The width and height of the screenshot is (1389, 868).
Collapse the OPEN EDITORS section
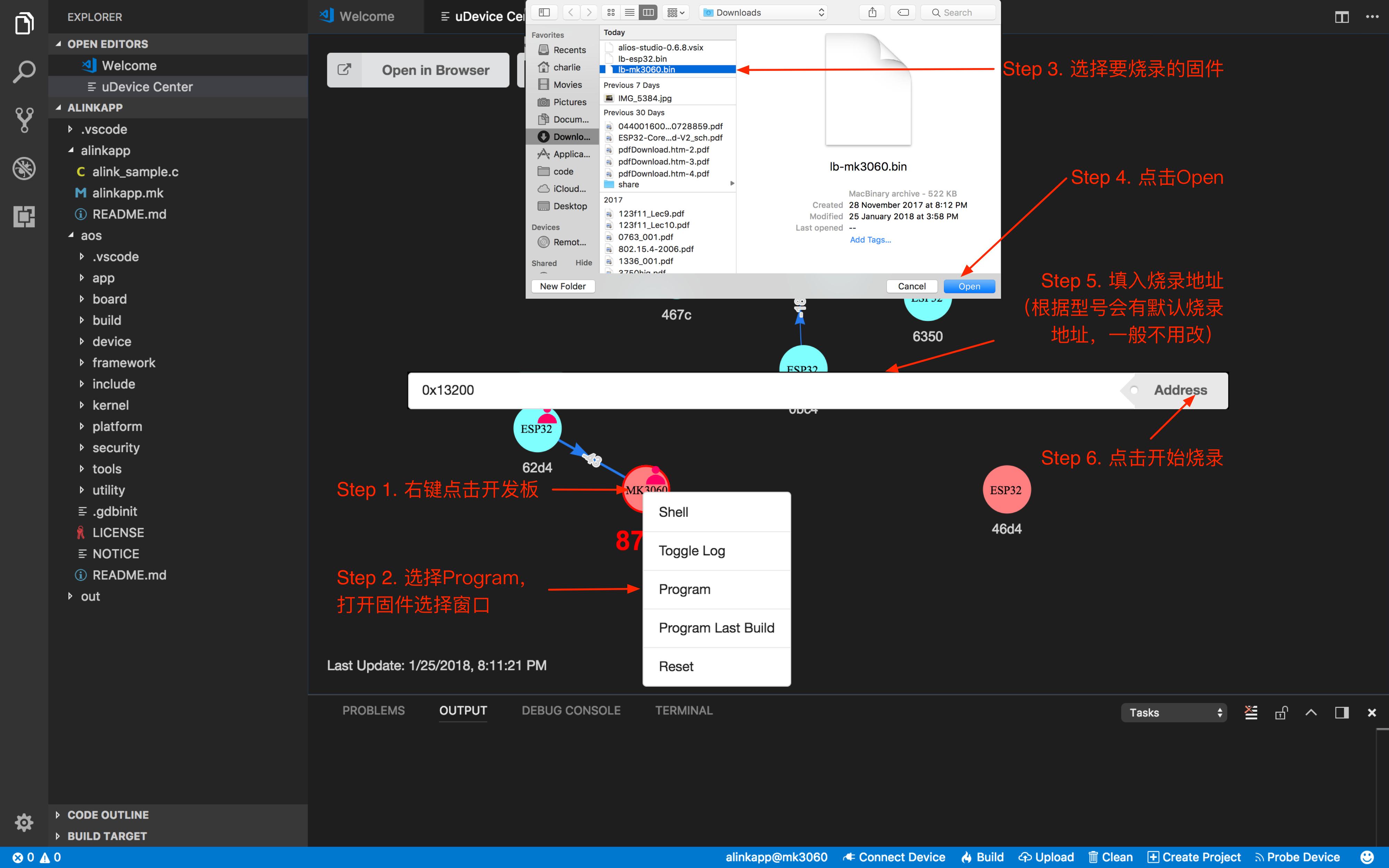coord(178,44)
